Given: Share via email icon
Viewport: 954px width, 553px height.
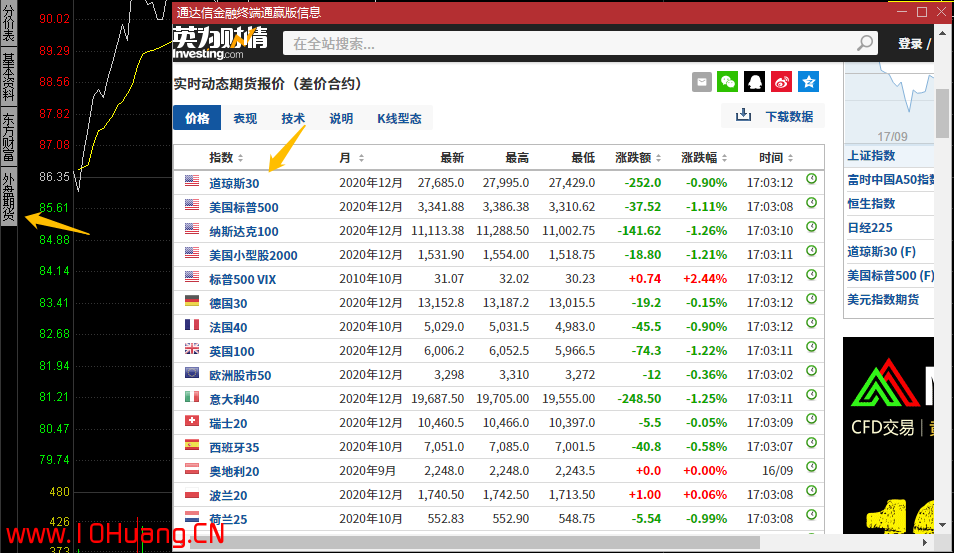Looking at the screenshot, I should (x=702, y=82).
